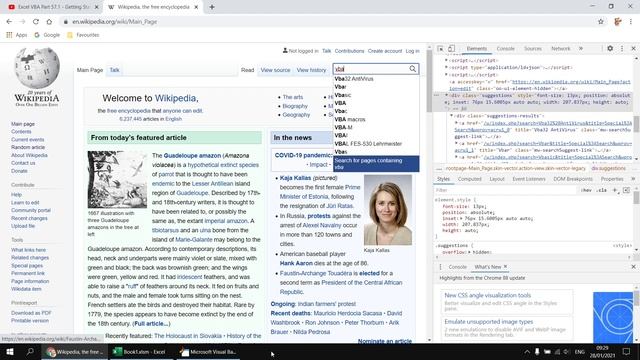Open the Network panel tab
The width and height of the screenshot is (640, 360).
(x=560, y=49)
